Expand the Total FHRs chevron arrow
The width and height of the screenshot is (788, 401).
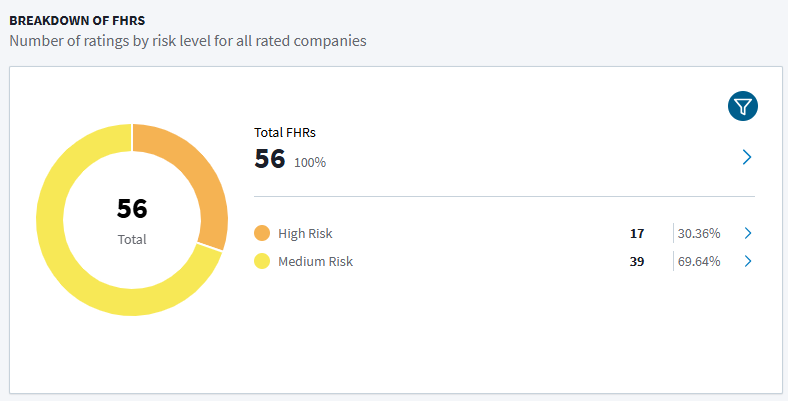tap(747, 157)
